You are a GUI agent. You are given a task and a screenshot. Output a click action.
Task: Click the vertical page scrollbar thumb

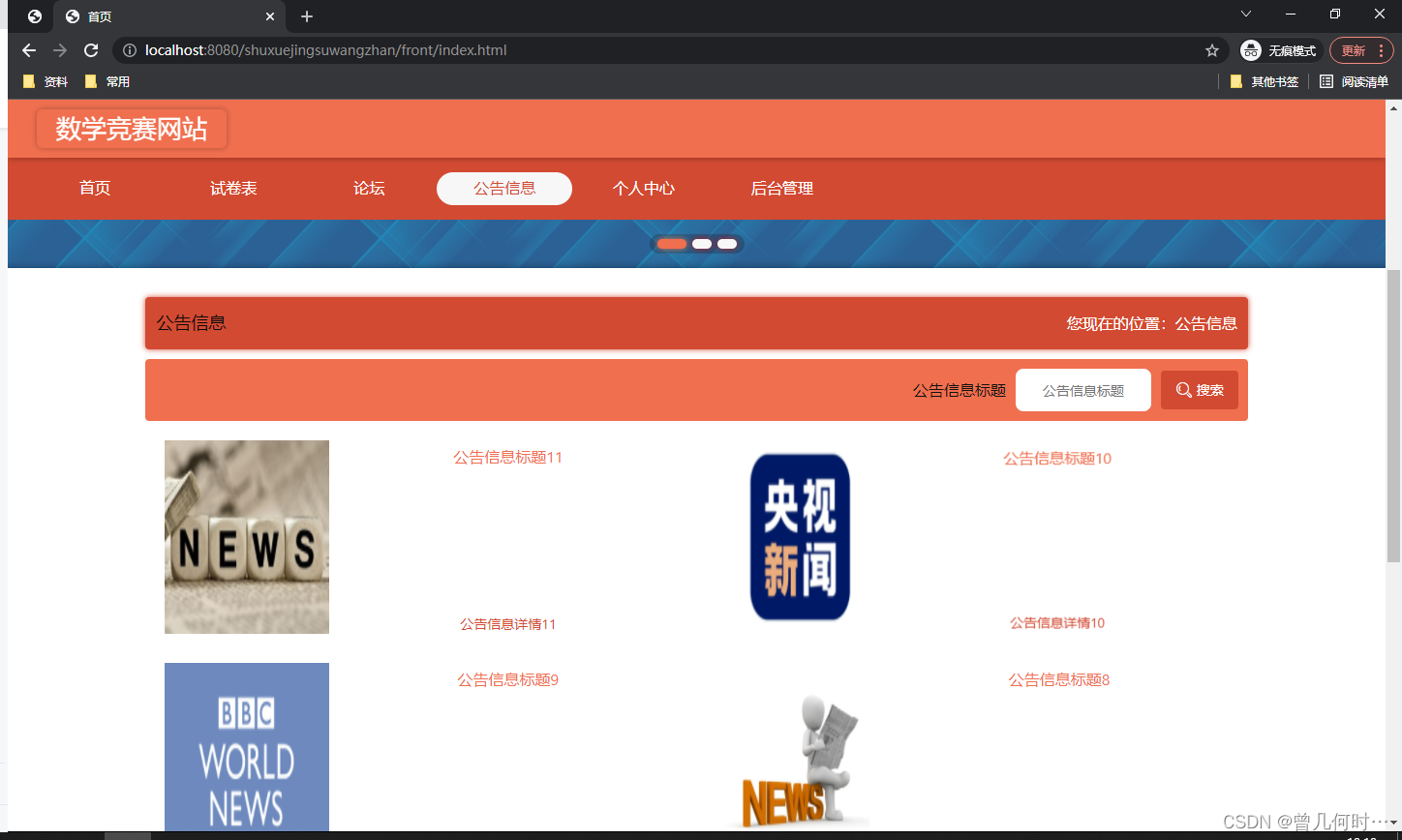[x=1394, y=416]
